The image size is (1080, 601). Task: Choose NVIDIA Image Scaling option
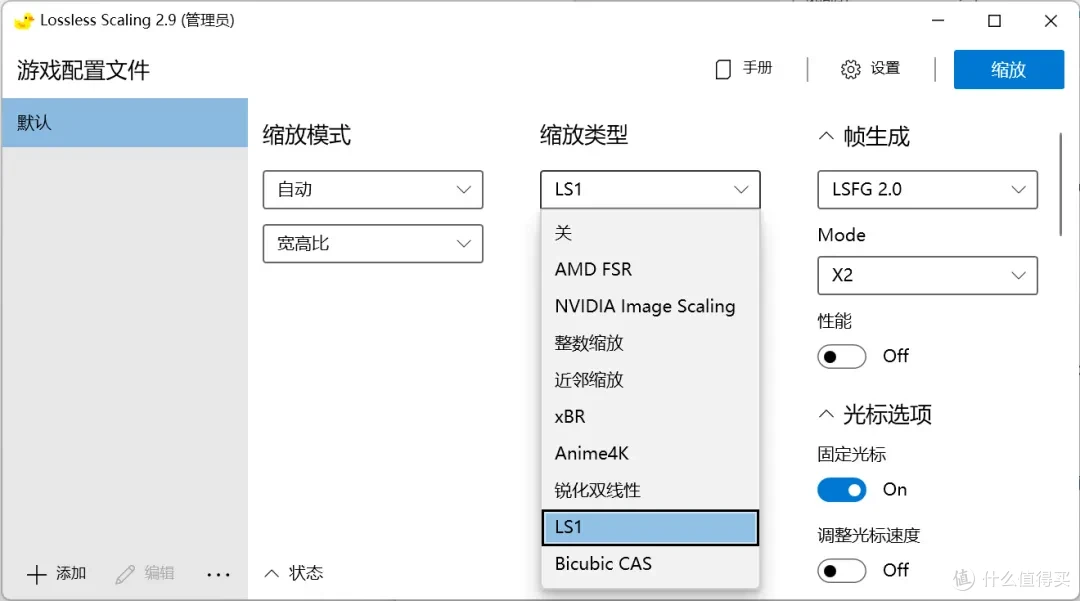650,306
